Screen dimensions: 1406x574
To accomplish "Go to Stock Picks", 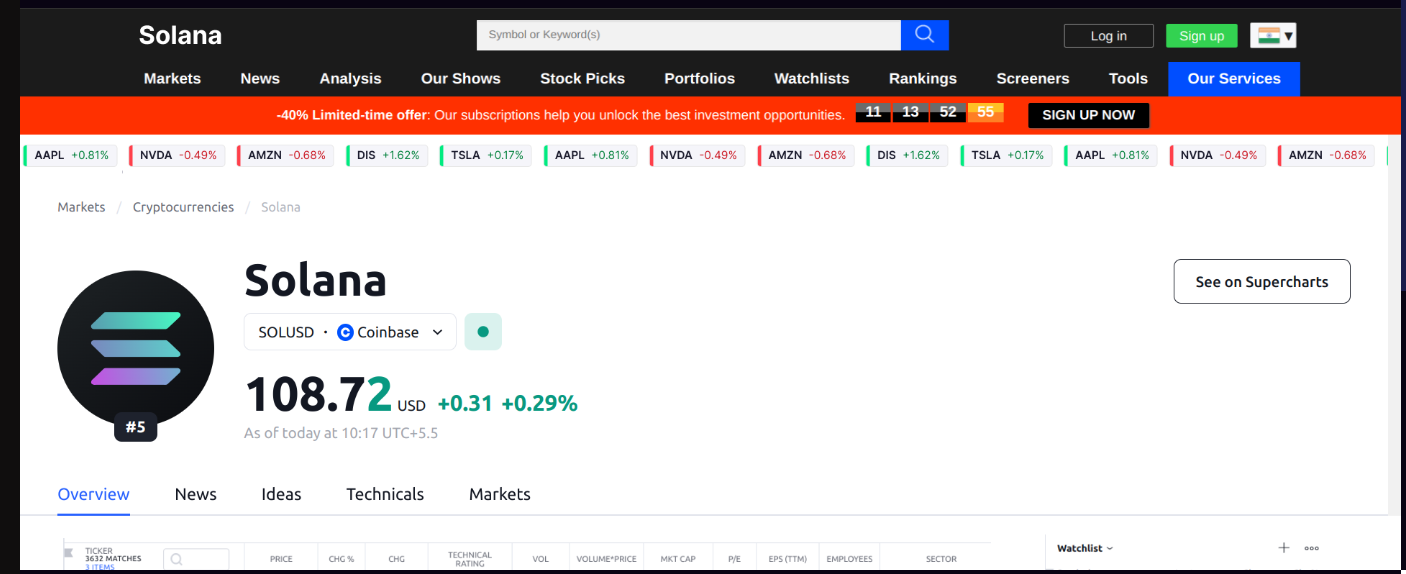I will 582,78.
